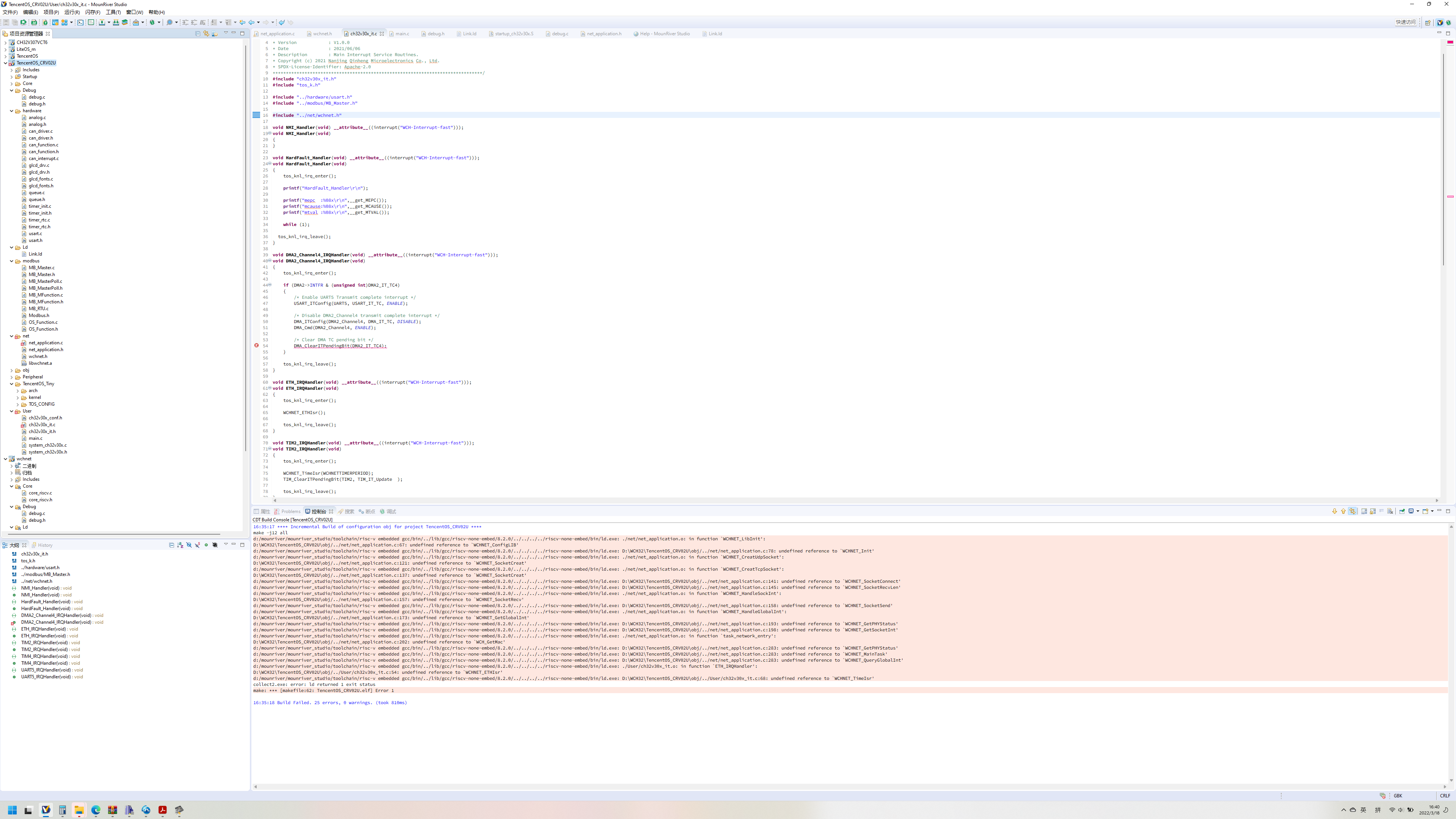Viewport: 1456px width, 819px height.
Task: Expand the kernel folder
Action: (18, 397)
